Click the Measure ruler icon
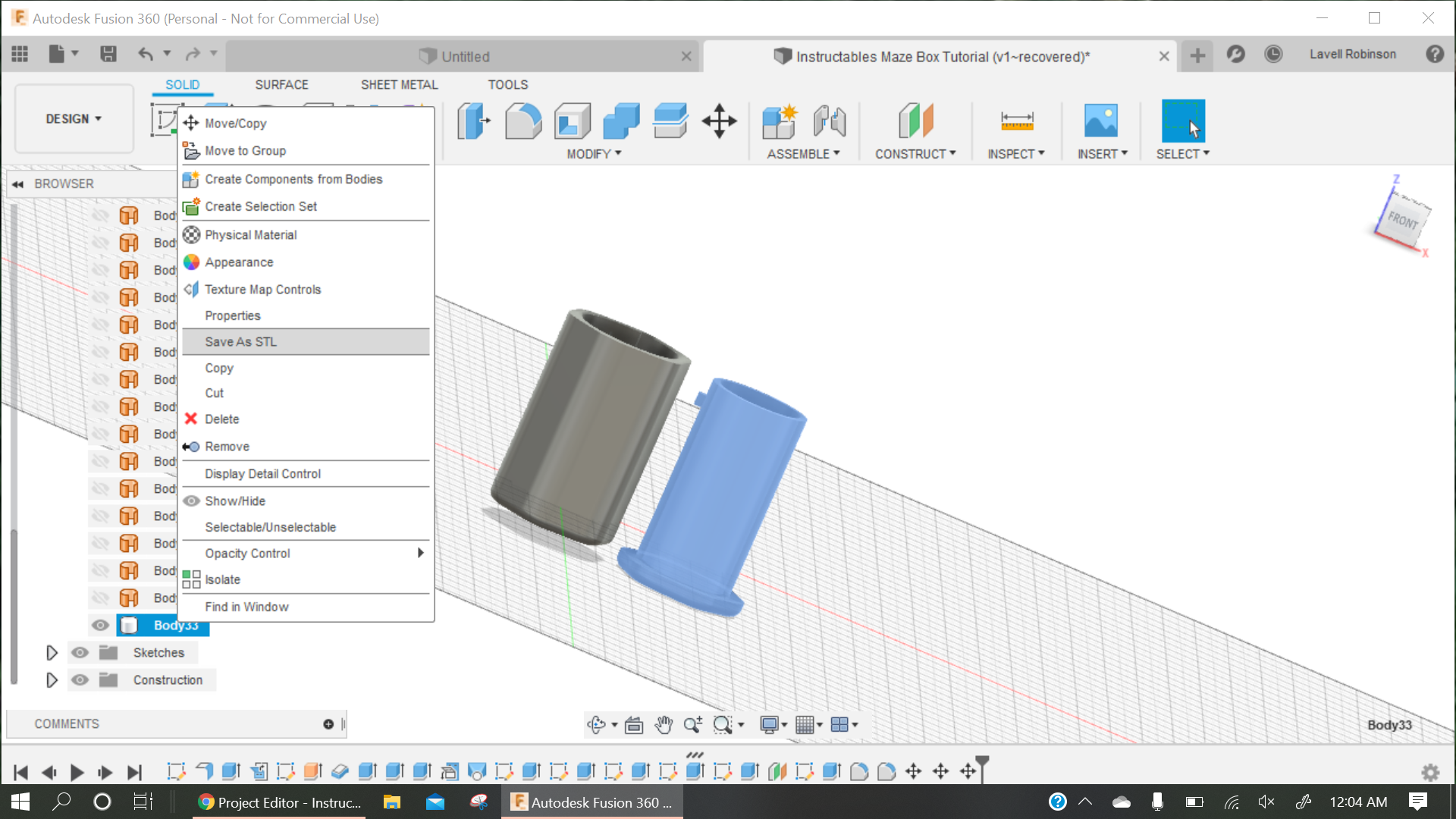The width and height of the screenshot is (1456, 819). click(x=1017, y=121)
